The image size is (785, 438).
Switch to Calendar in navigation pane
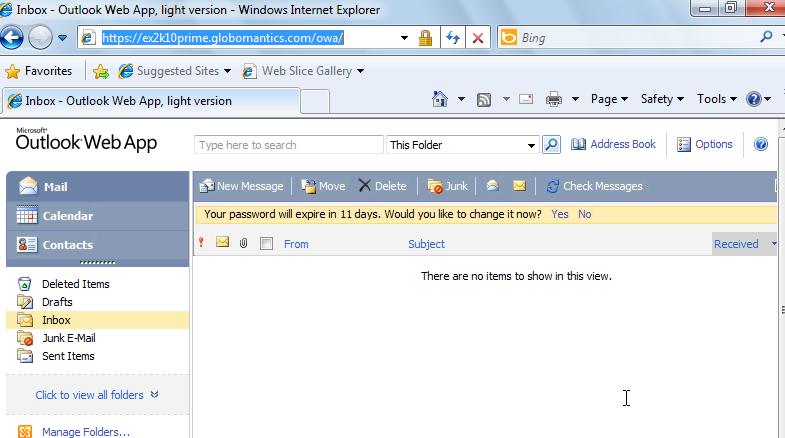[98, 216]
